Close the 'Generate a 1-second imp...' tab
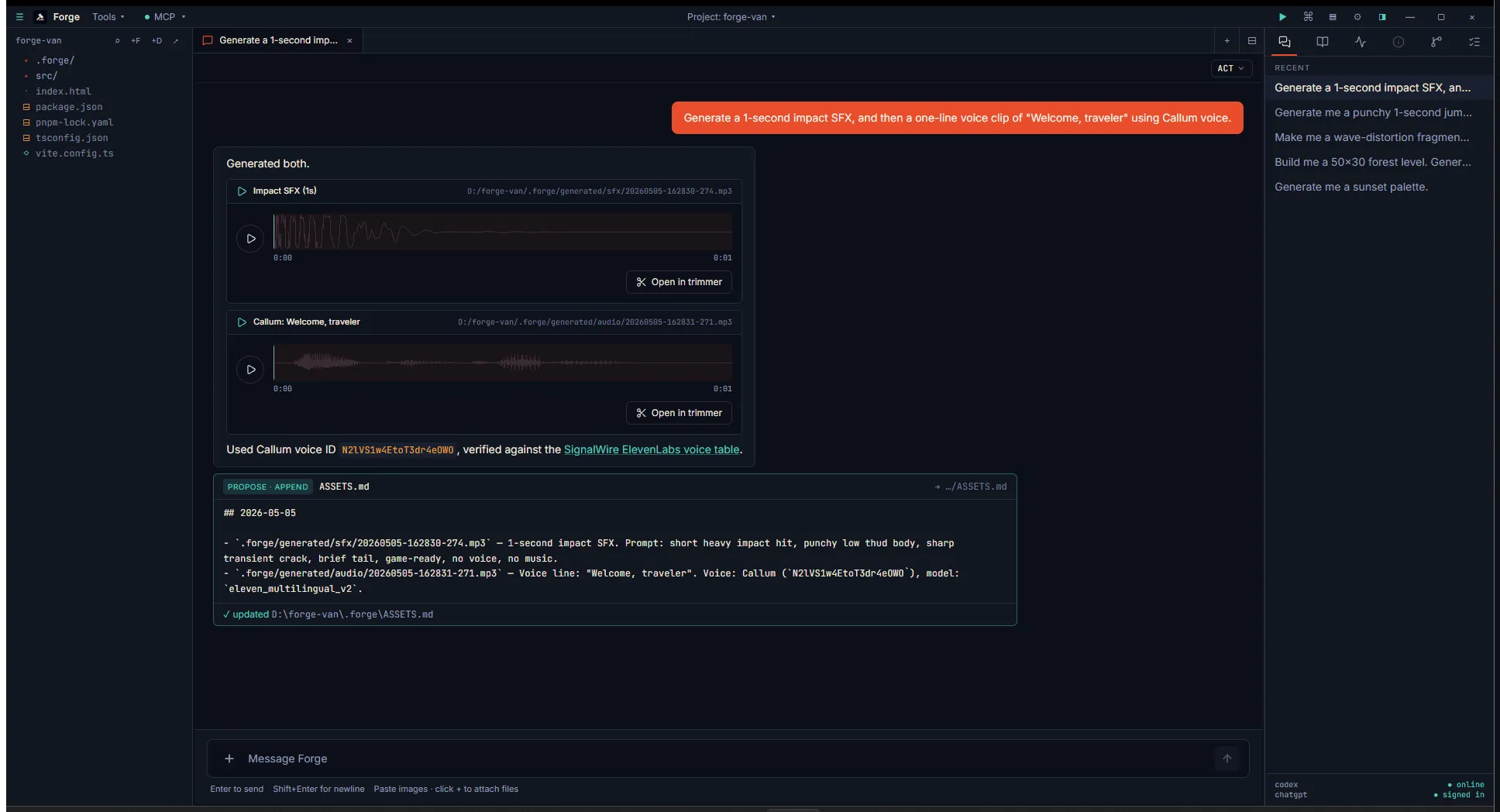Screen dimensions: 1500x812 click(x=349, y=41)
